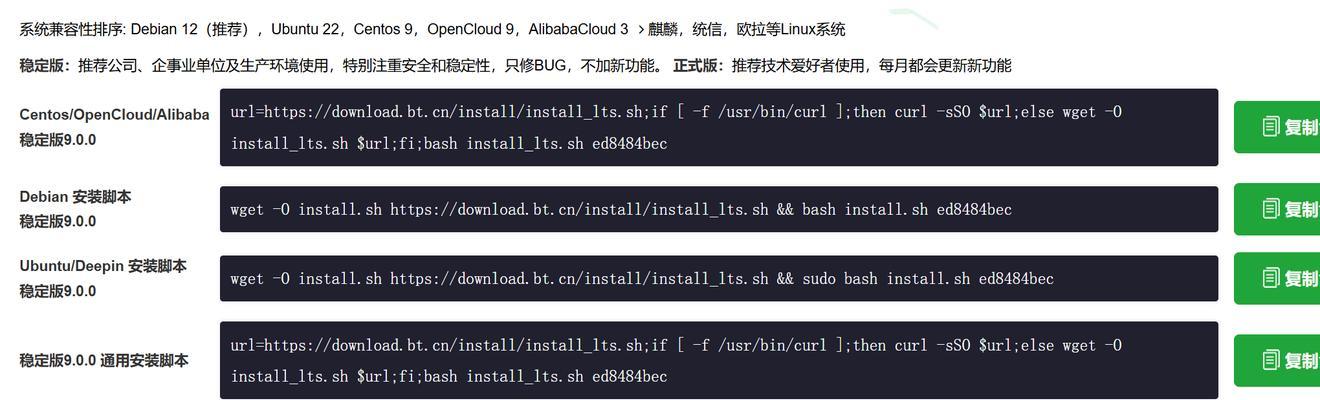Click copy icon for 通用安装脚本 command
Image resolution: width=1320 pixels, height=400 pixels.
pyautogui.click(x=1271, y=360)
